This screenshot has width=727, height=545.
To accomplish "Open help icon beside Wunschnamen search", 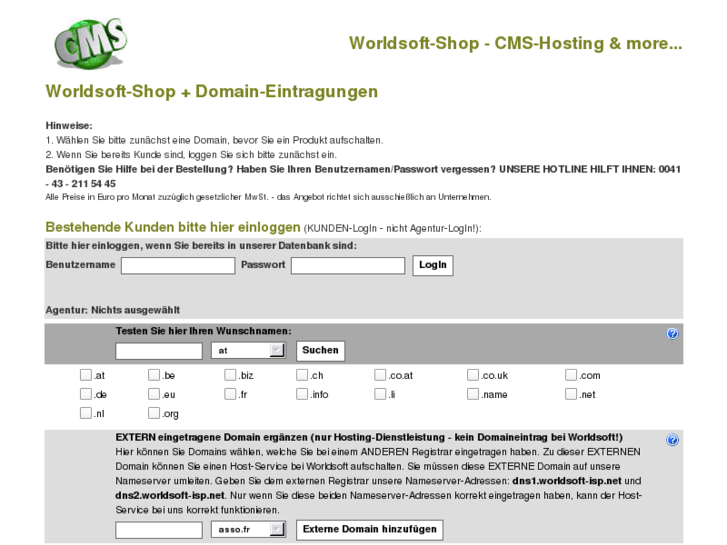I will pos(672,333).
